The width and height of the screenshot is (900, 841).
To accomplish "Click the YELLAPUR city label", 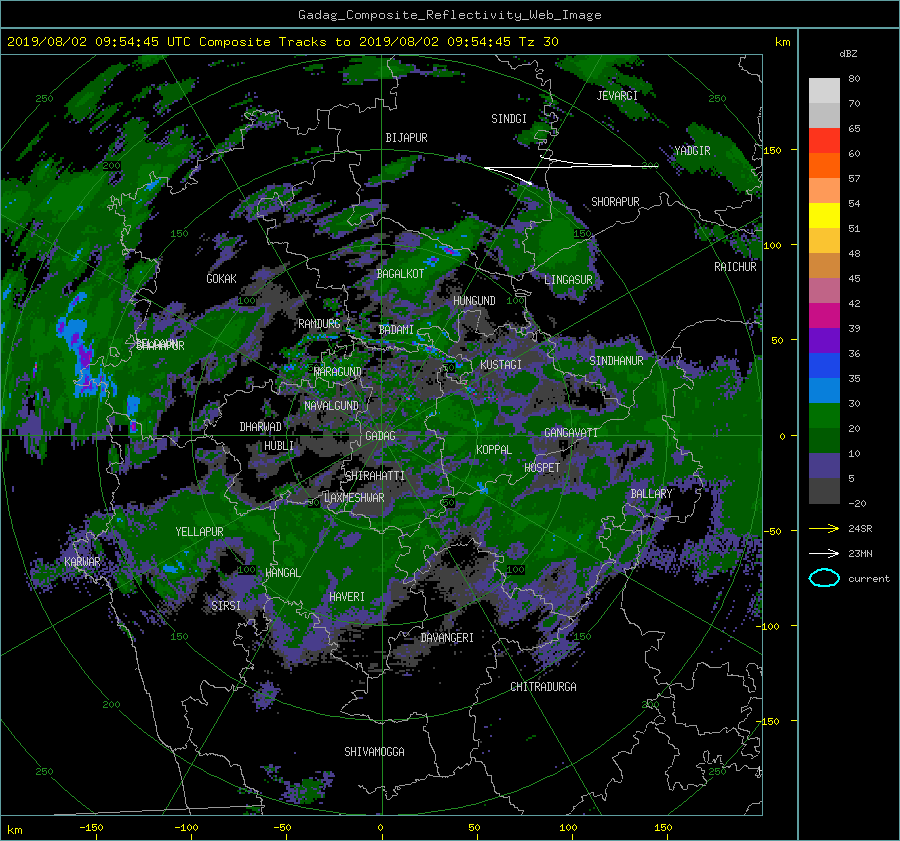I will (x=199, y=532).
